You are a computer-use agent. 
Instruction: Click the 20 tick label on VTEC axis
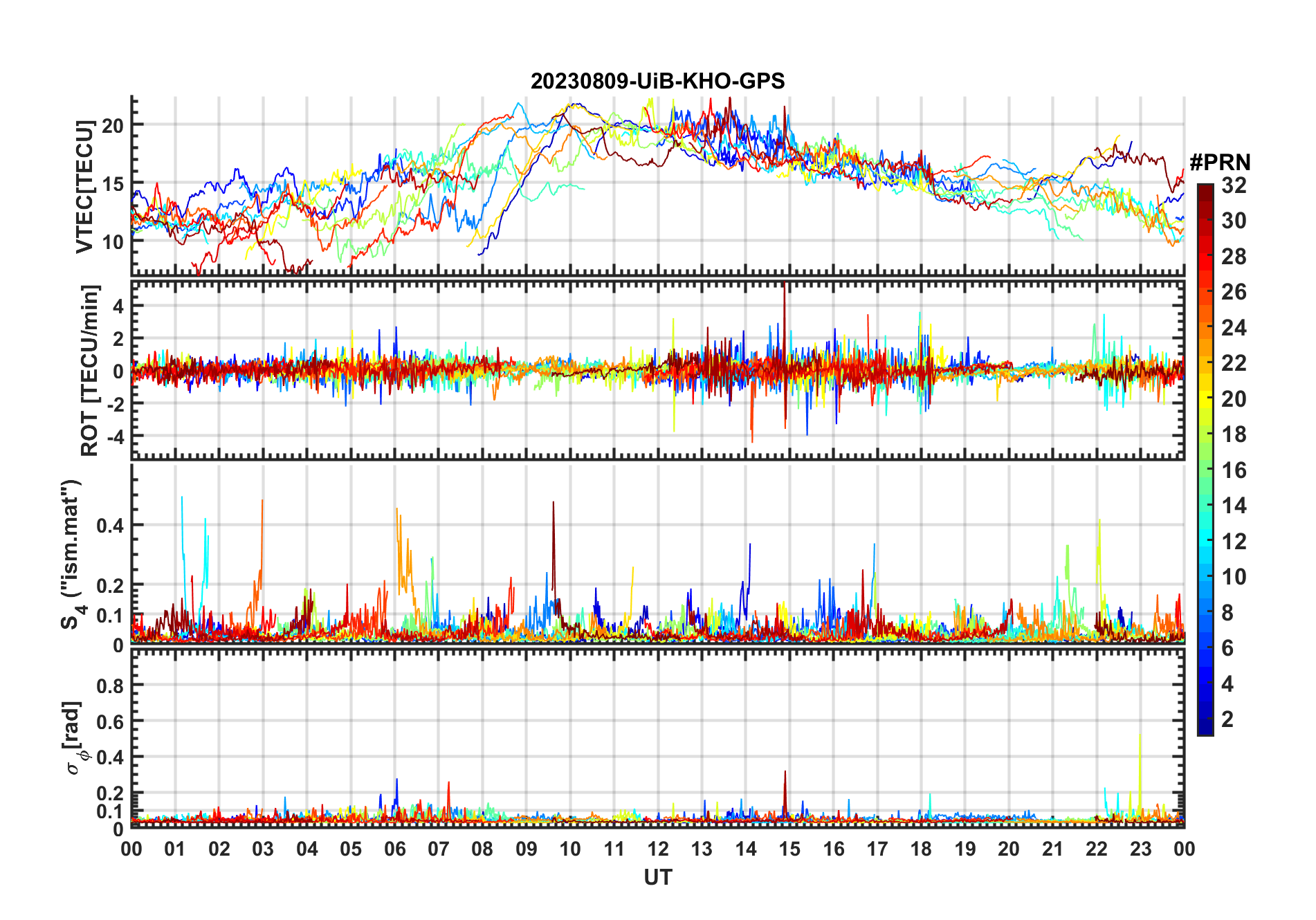[113, 125]
